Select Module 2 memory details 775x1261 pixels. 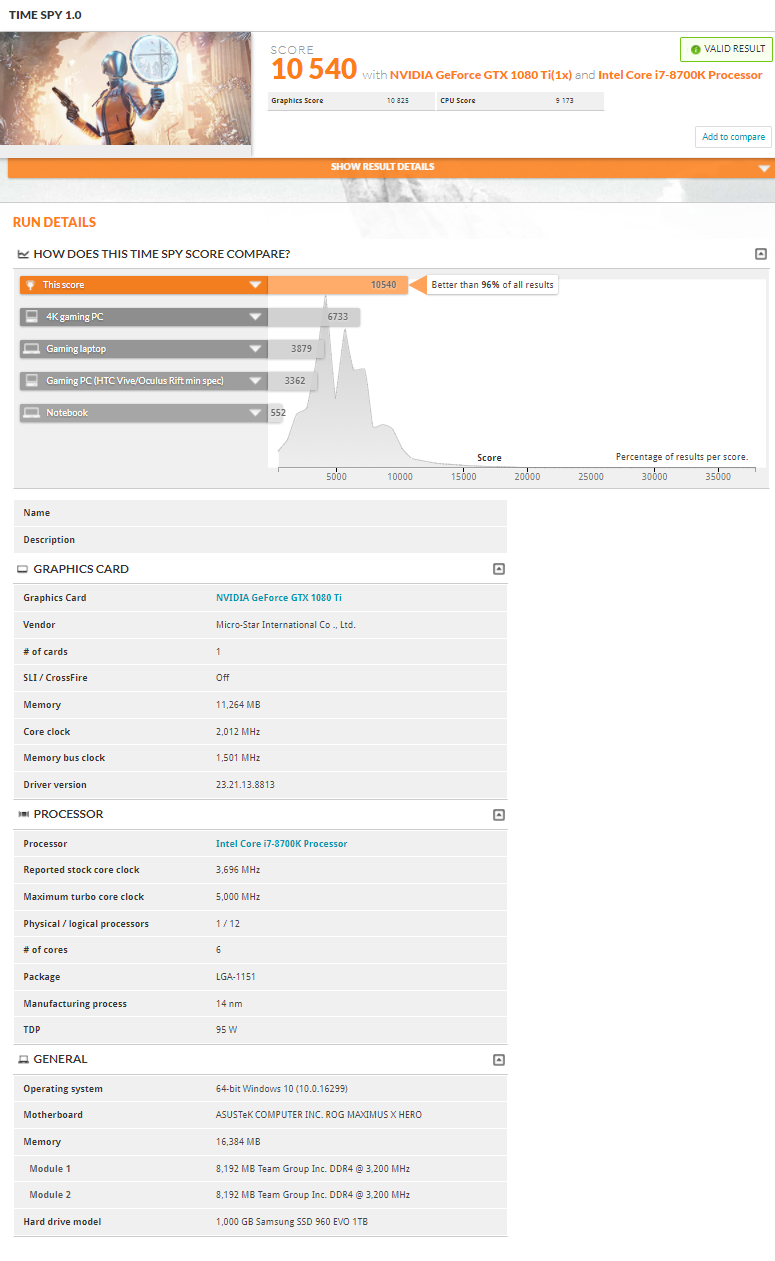pyautogui.click(x=313, y=1195)
